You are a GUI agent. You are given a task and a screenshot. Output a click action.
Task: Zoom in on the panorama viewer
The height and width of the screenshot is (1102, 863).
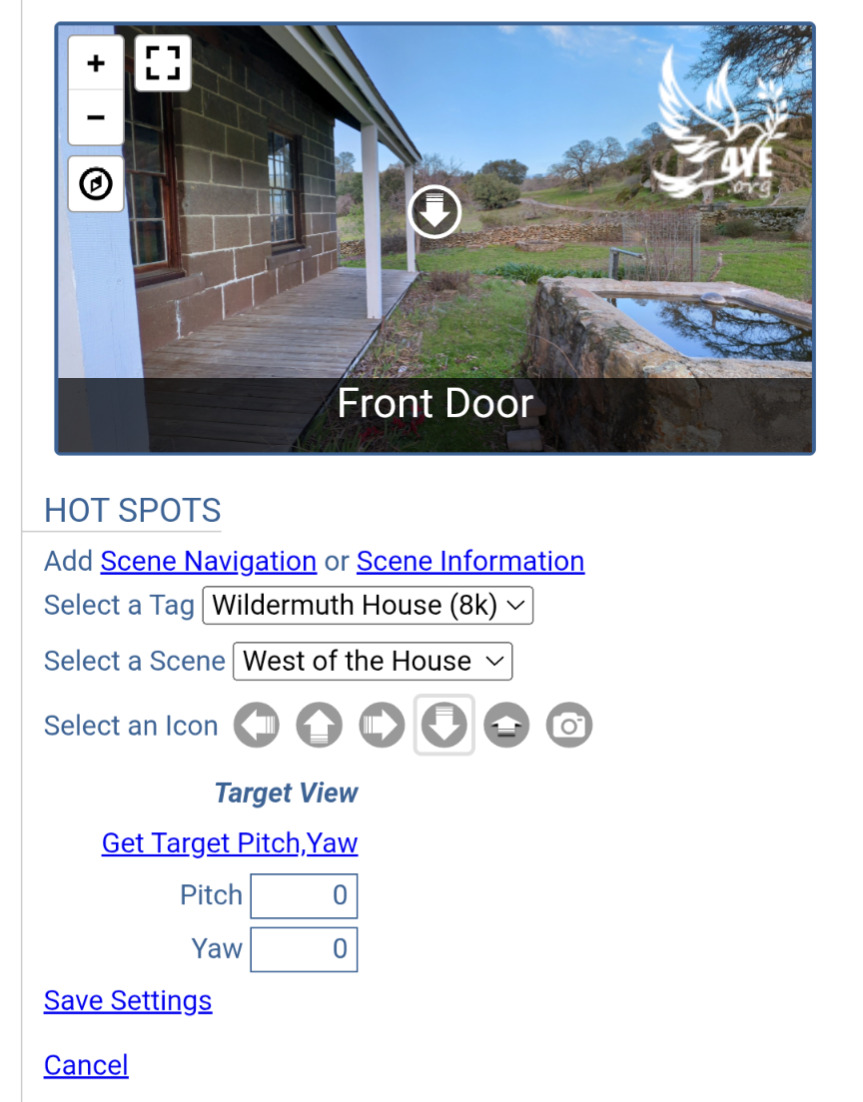click(x=96, y=63)
